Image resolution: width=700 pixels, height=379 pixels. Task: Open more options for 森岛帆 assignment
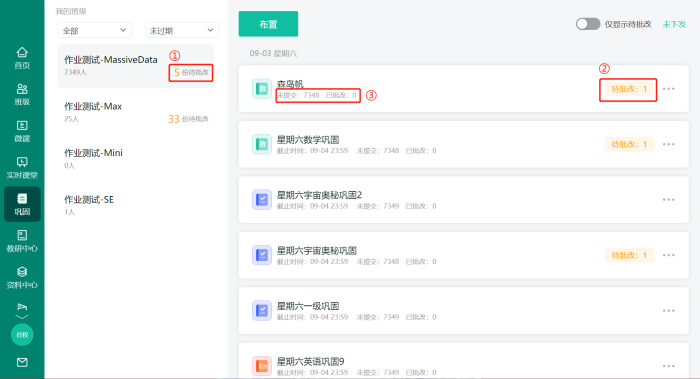668,89
